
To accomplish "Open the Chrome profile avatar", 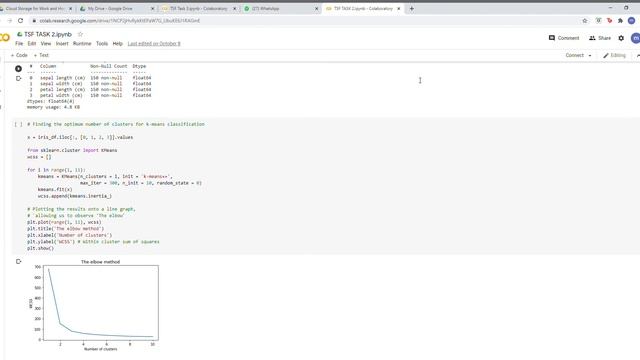I will point(631,20).
